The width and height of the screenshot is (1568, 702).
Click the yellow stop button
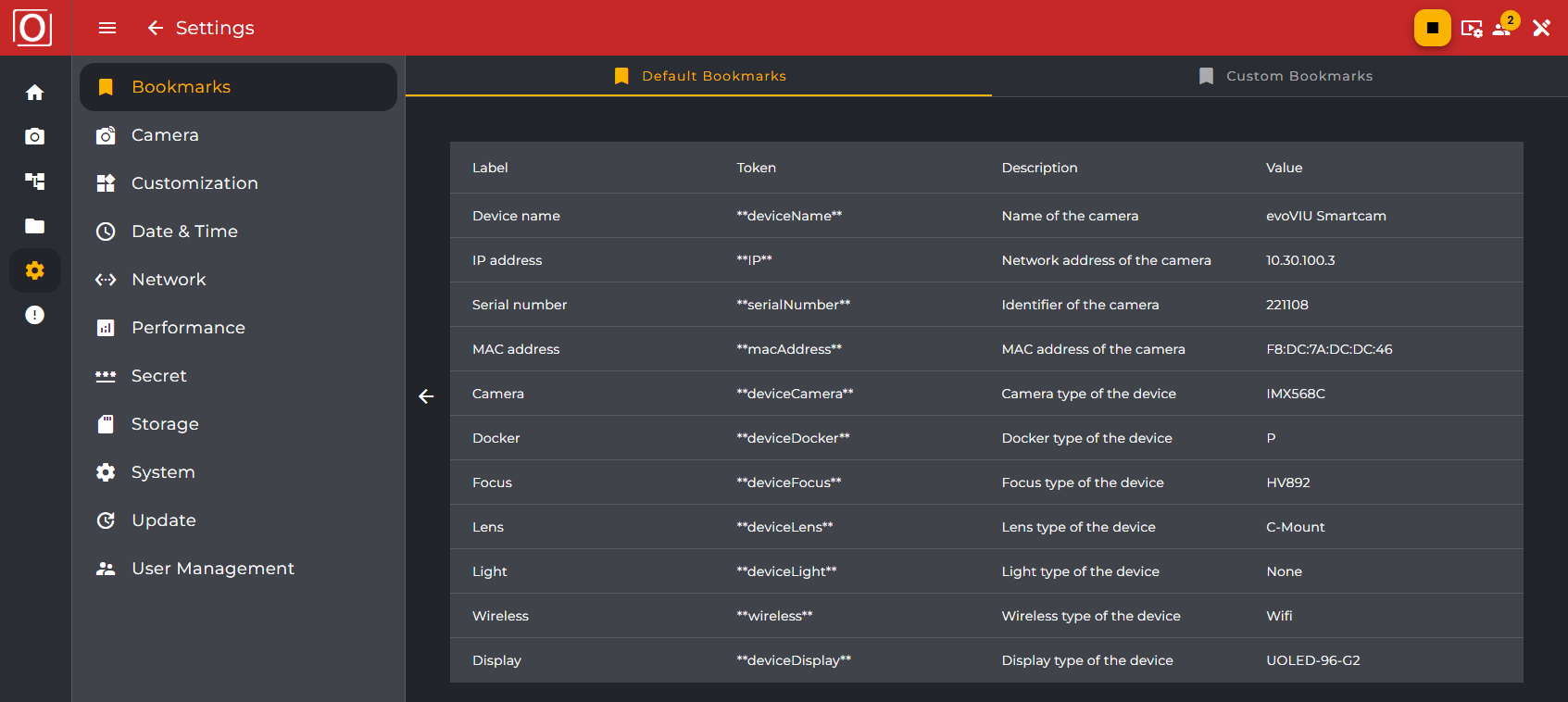click(x=1432, y=28)
